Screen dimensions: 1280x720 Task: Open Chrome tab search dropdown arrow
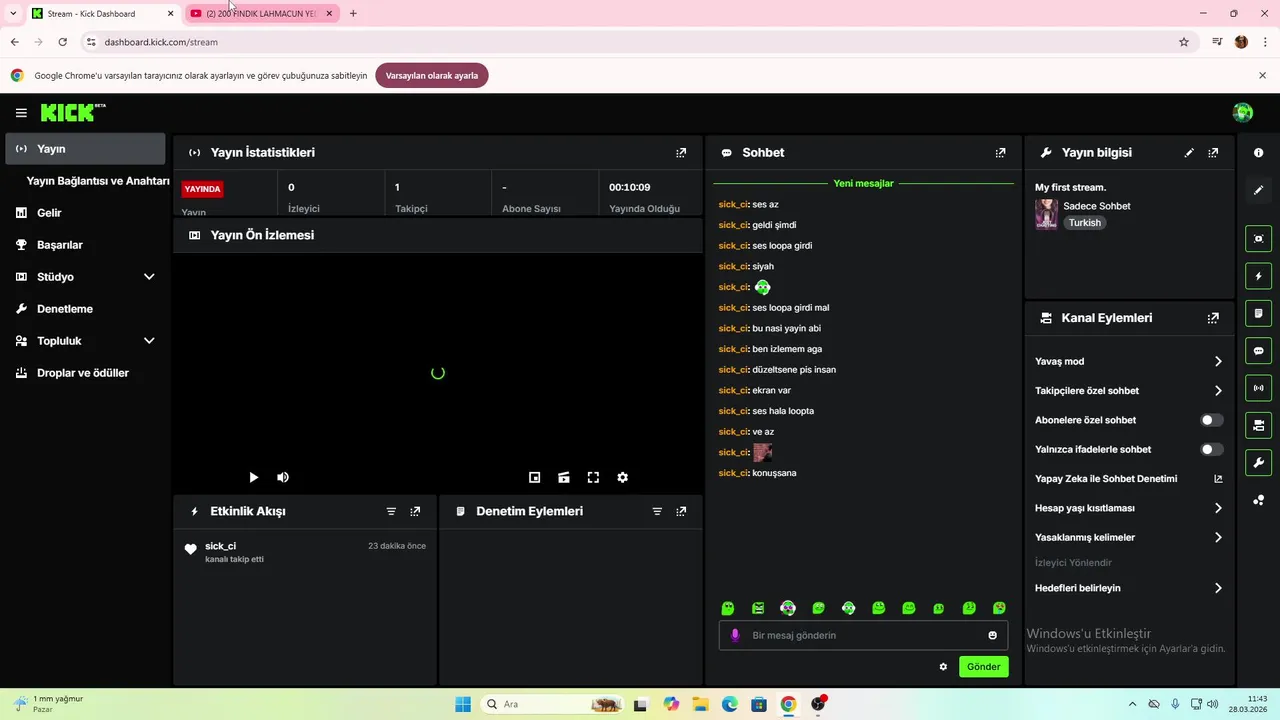click(12, 13)
